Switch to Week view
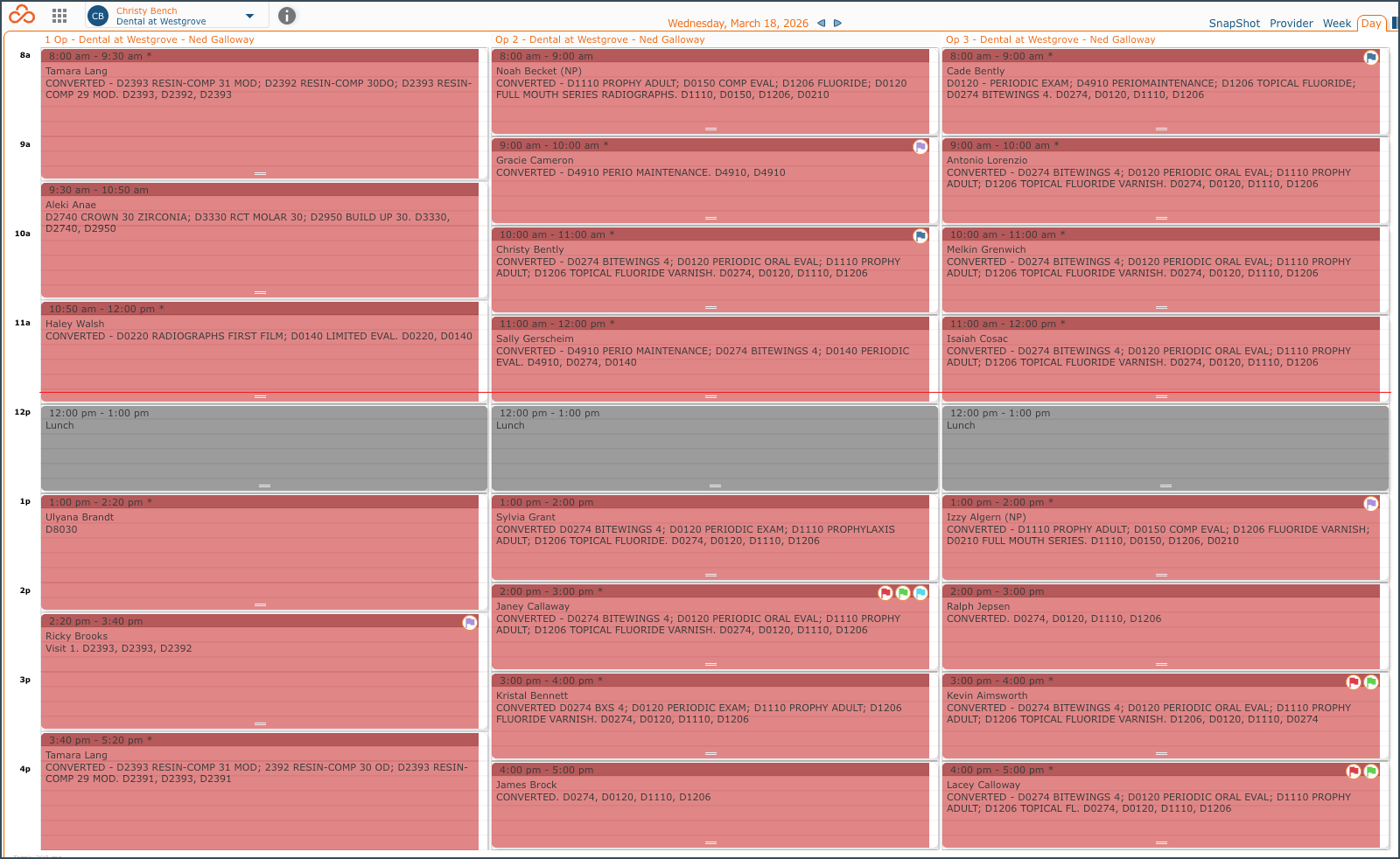Screen dimensions: 1400x859 click(x=1337, y=24)
